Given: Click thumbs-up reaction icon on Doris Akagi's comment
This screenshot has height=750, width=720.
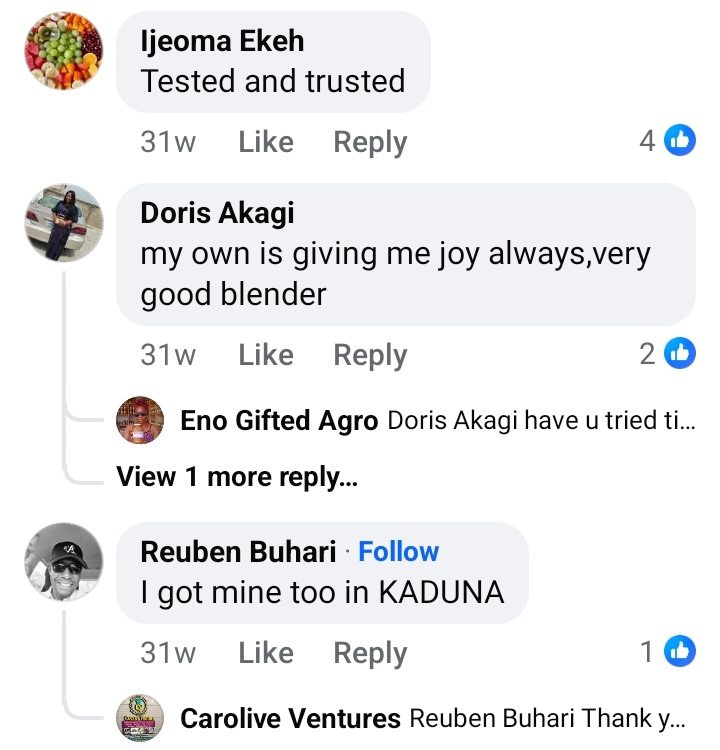Looking at the screenshot, I should pyautogui.click(x=680, y=353).
